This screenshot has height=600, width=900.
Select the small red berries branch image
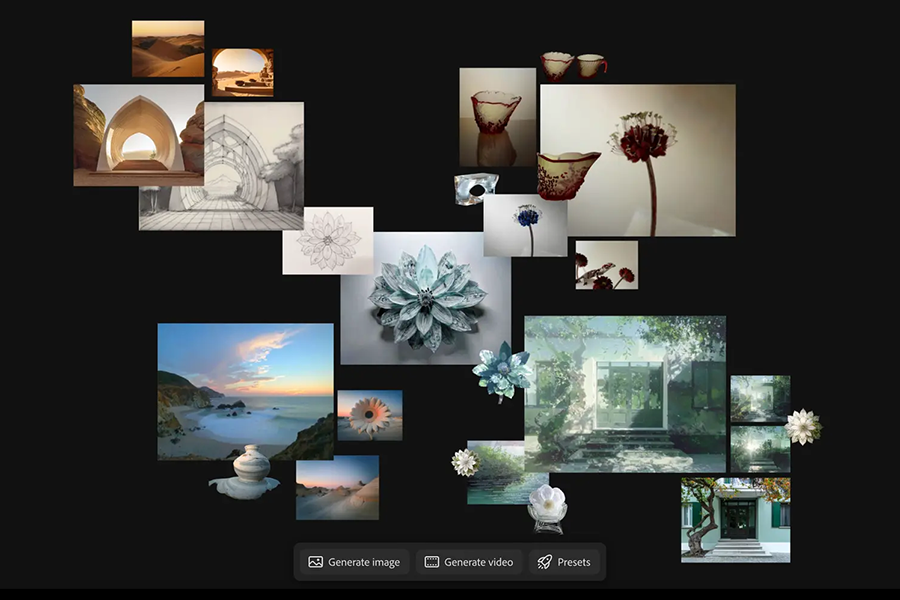pos(607,265)
